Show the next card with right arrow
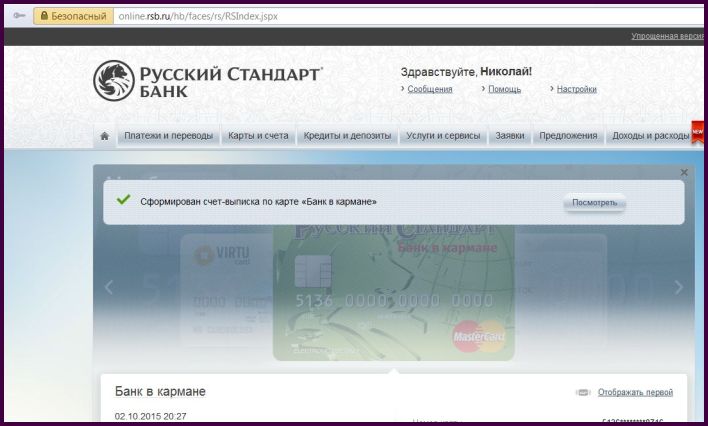708x426 pixels. [x=678, y=287]
